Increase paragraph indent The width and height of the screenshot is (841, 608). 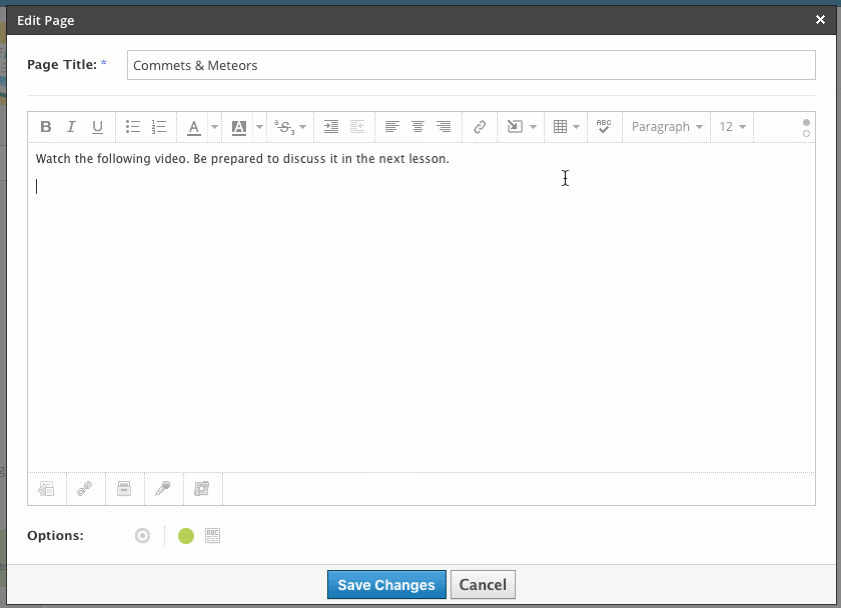(331, 127)
